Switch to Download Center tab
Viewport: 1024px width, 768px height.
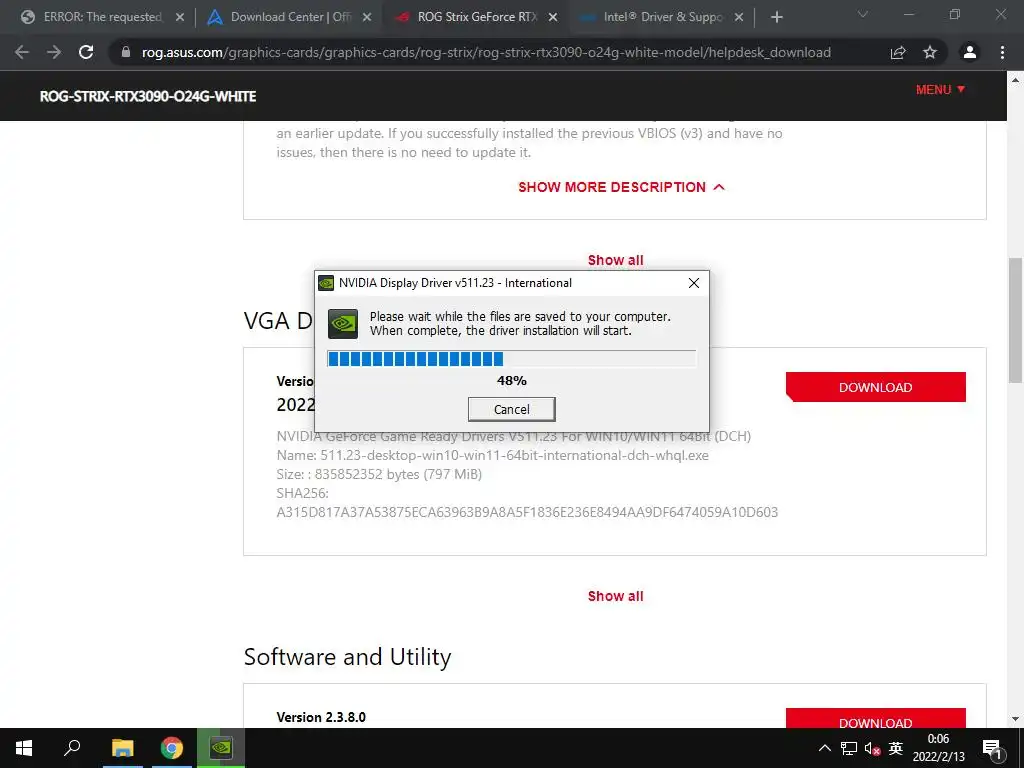pos(289,17)
